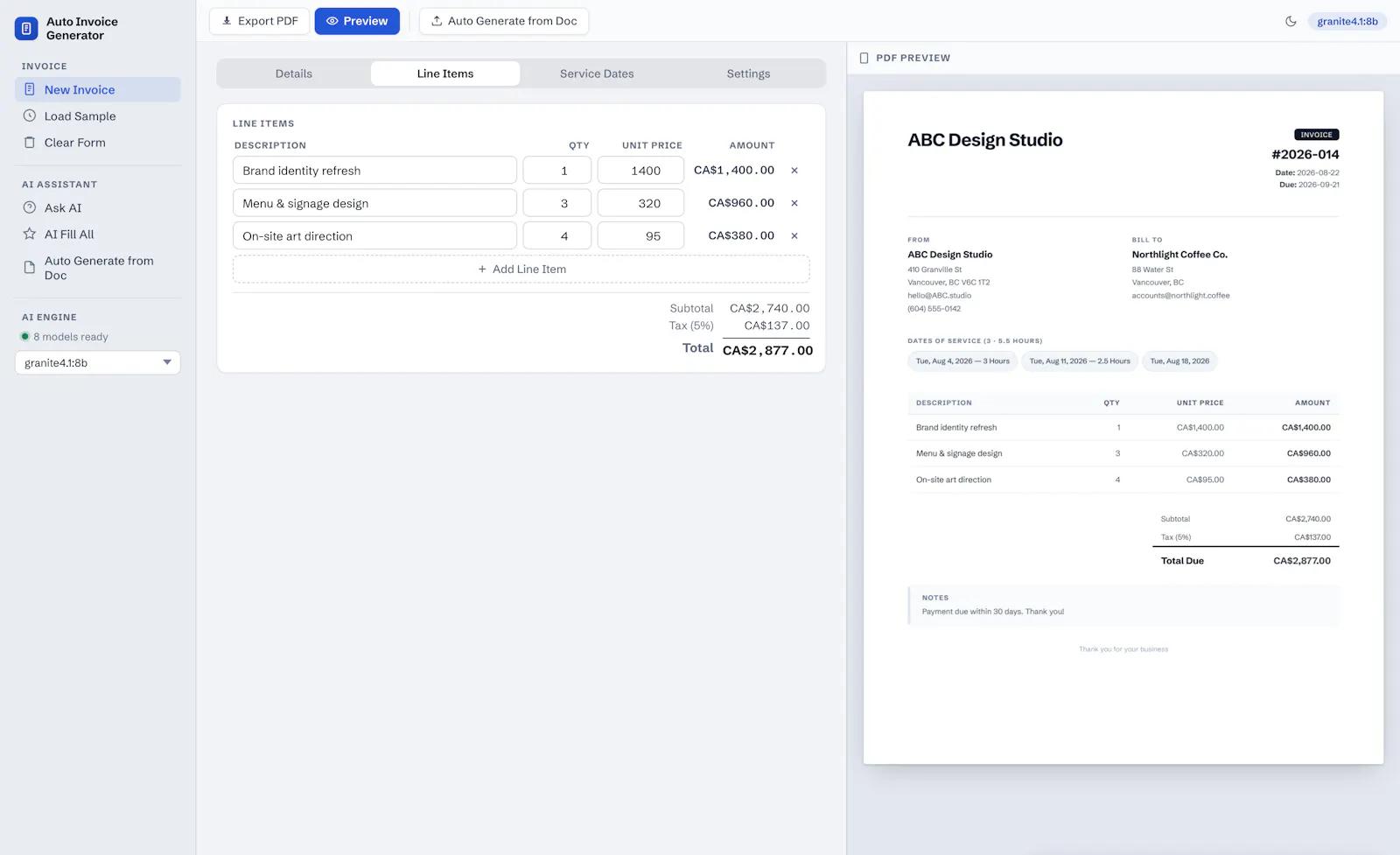Edit the Brand identity refresh description field
The height and width of the screenshot is (855, 1400).
tap(374, 171)
